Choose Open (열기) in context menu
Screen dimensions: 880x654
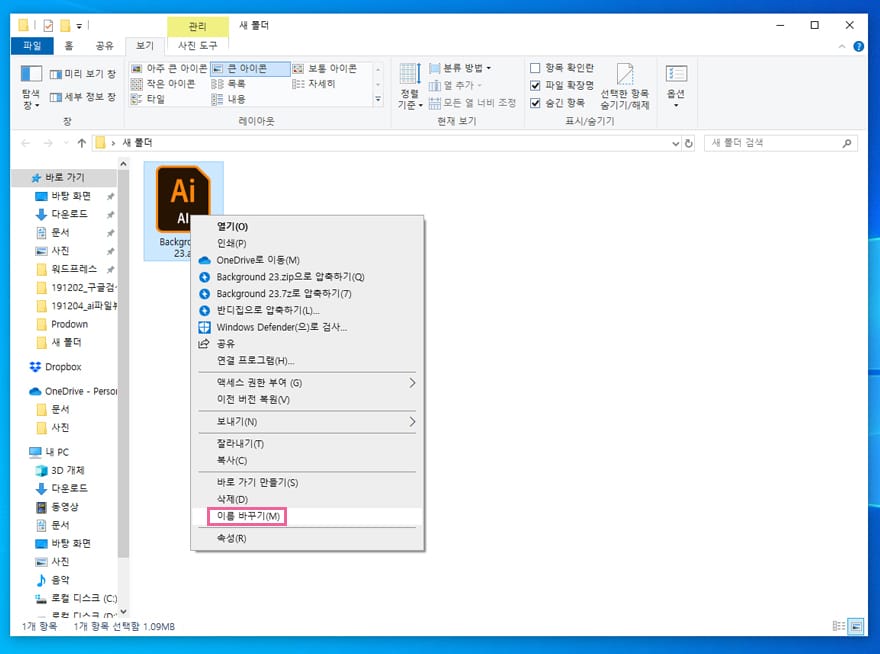coord(308,226)
